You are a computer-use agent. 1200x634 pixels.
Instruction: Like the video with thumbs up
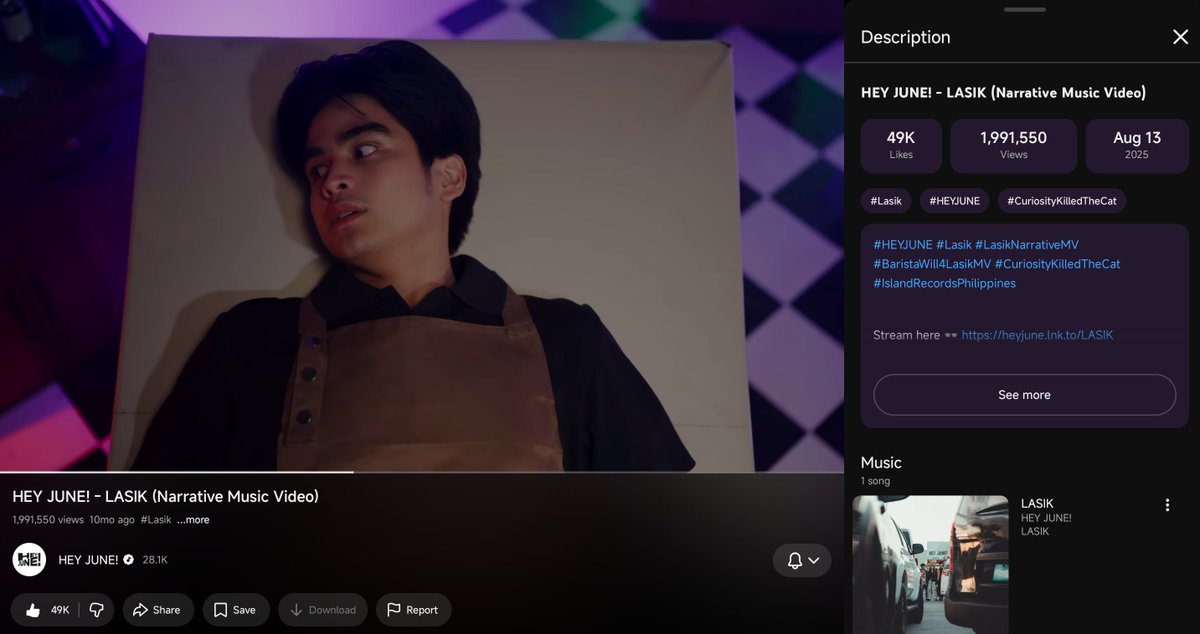[x=46, y=610]
